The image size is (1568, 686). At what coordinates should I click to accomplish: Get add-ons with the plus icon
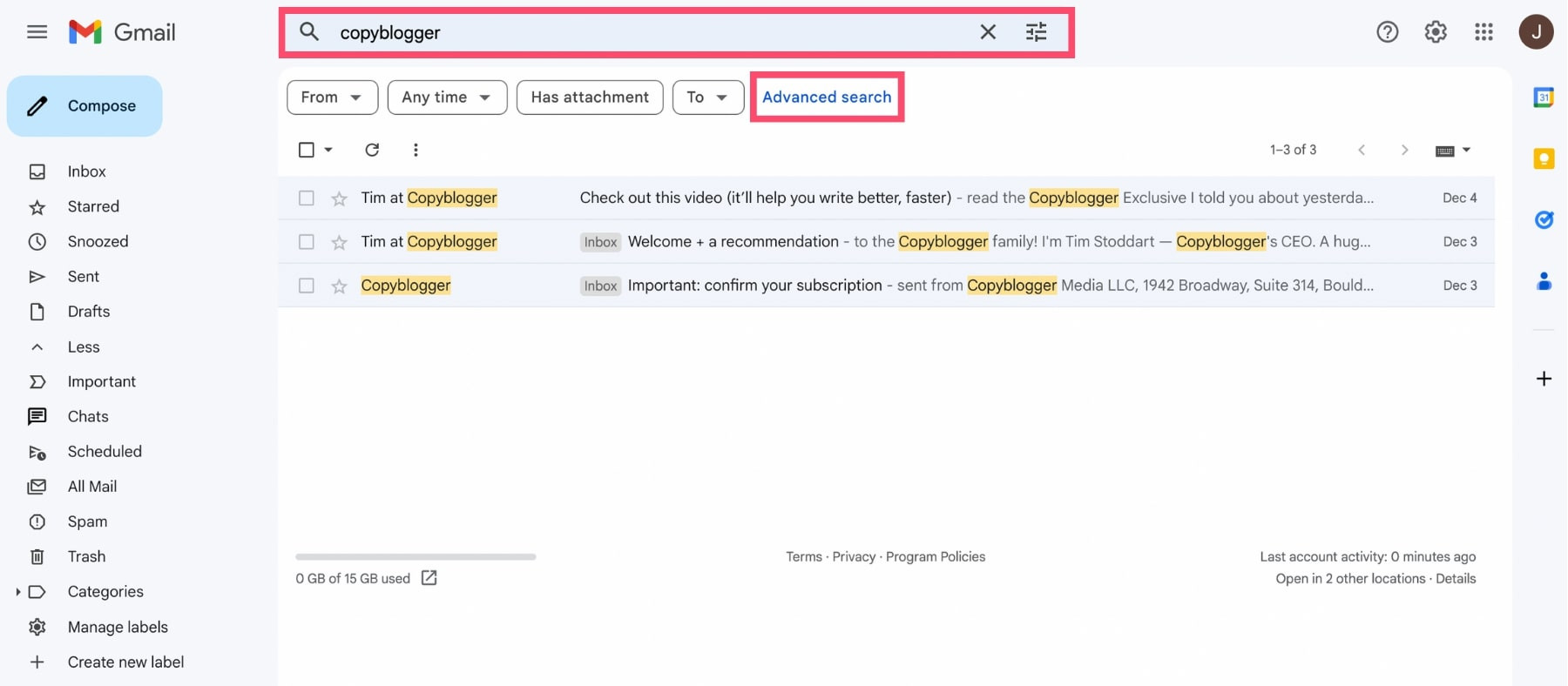(1544, 379)
